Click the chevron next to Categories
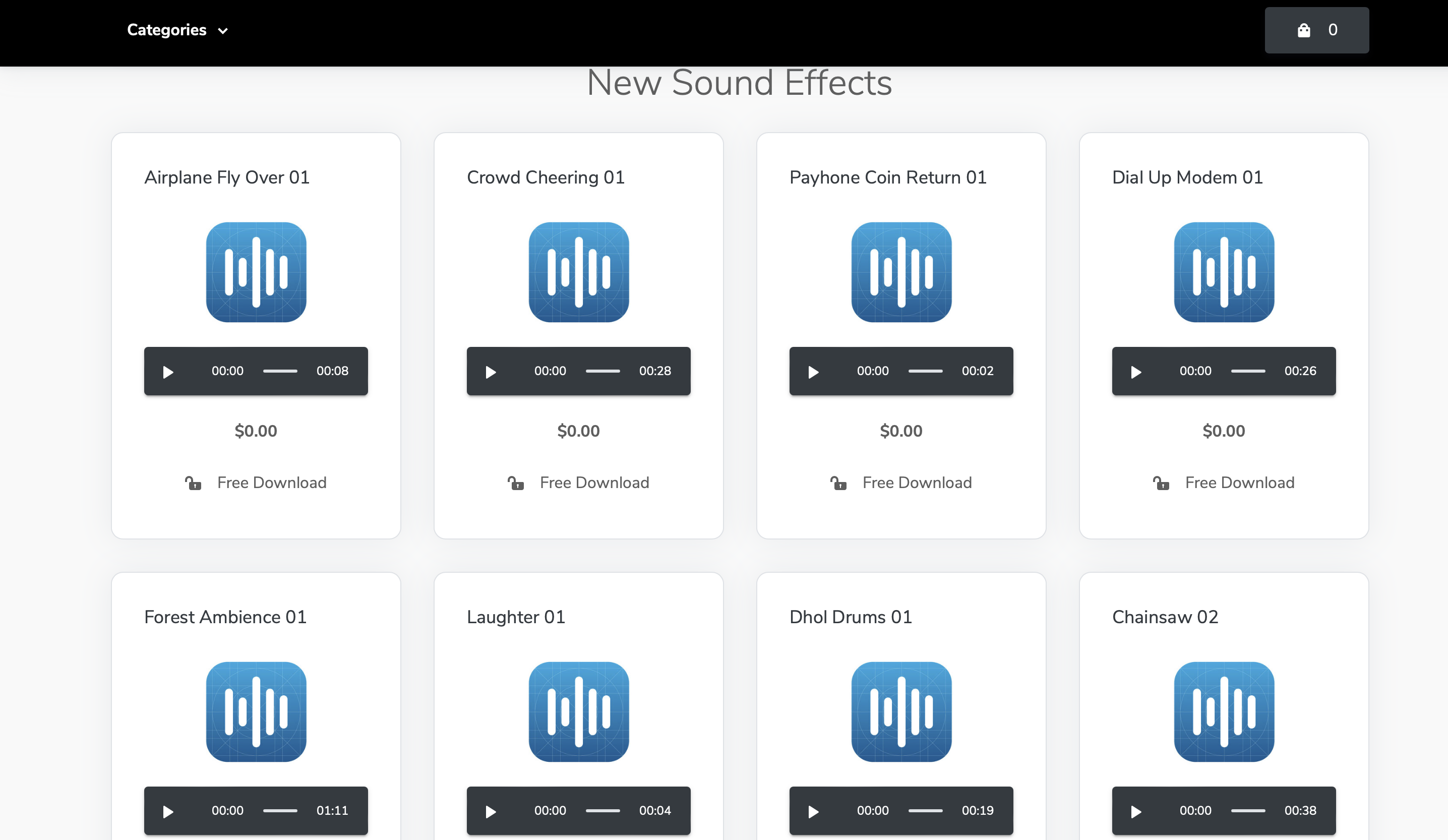Viewport: 1448px width, 840px height. click(x=223, y=31)
